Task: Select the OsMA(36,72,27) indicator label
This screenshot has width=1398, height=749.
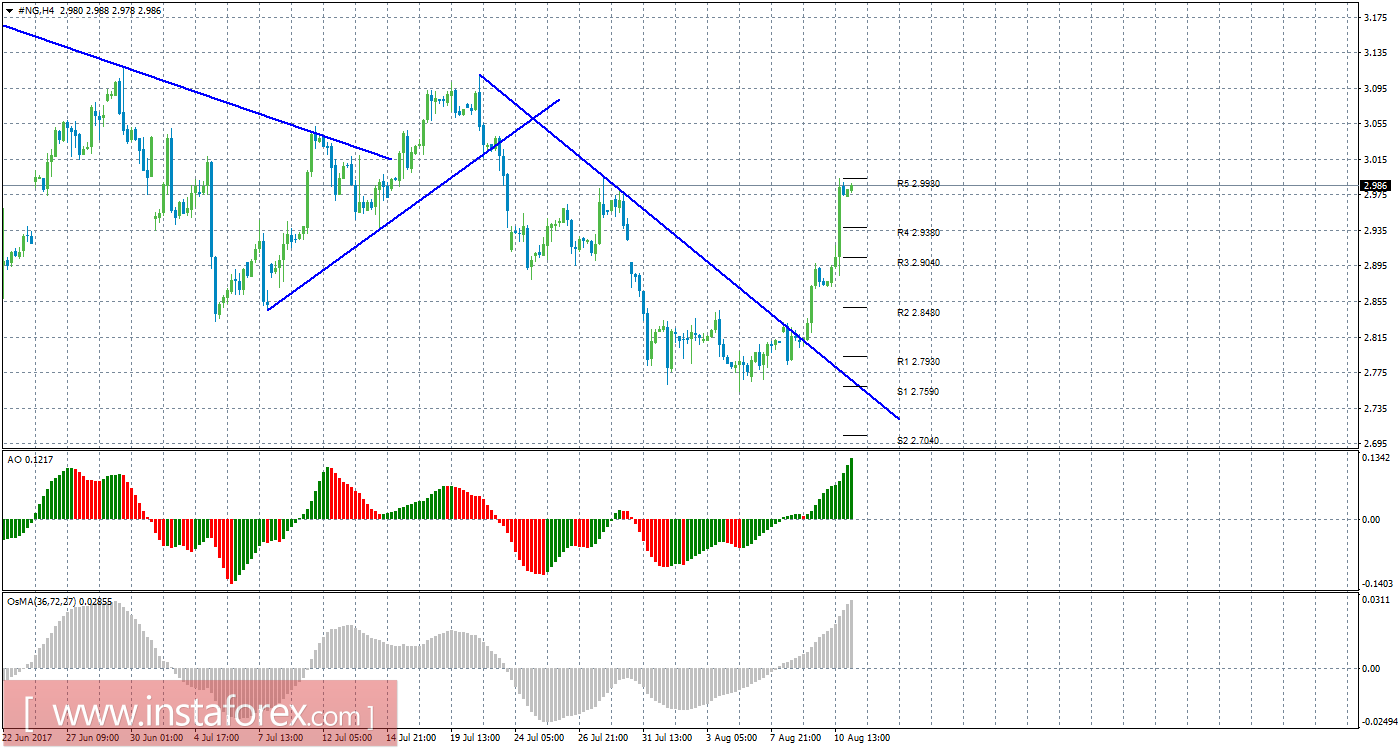Action: tap(59, 601)
